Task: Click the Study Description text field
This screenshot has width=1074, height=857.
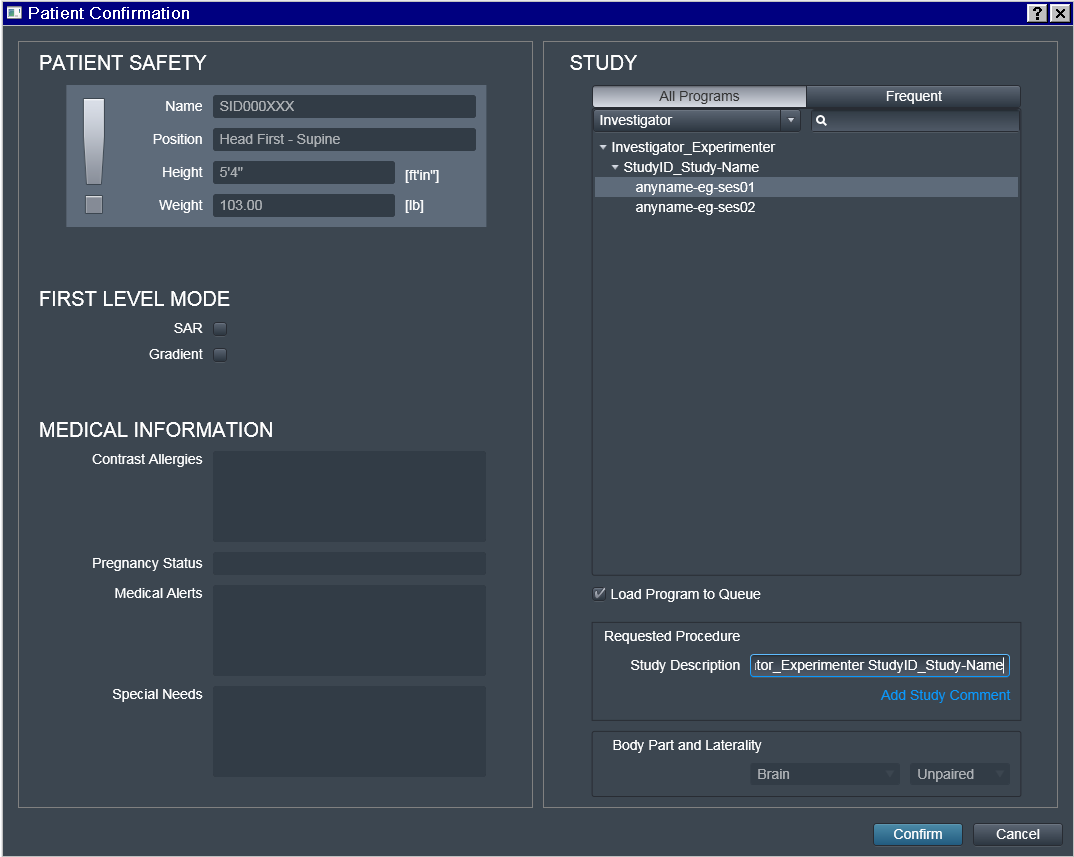Action: tap(880, 666)
